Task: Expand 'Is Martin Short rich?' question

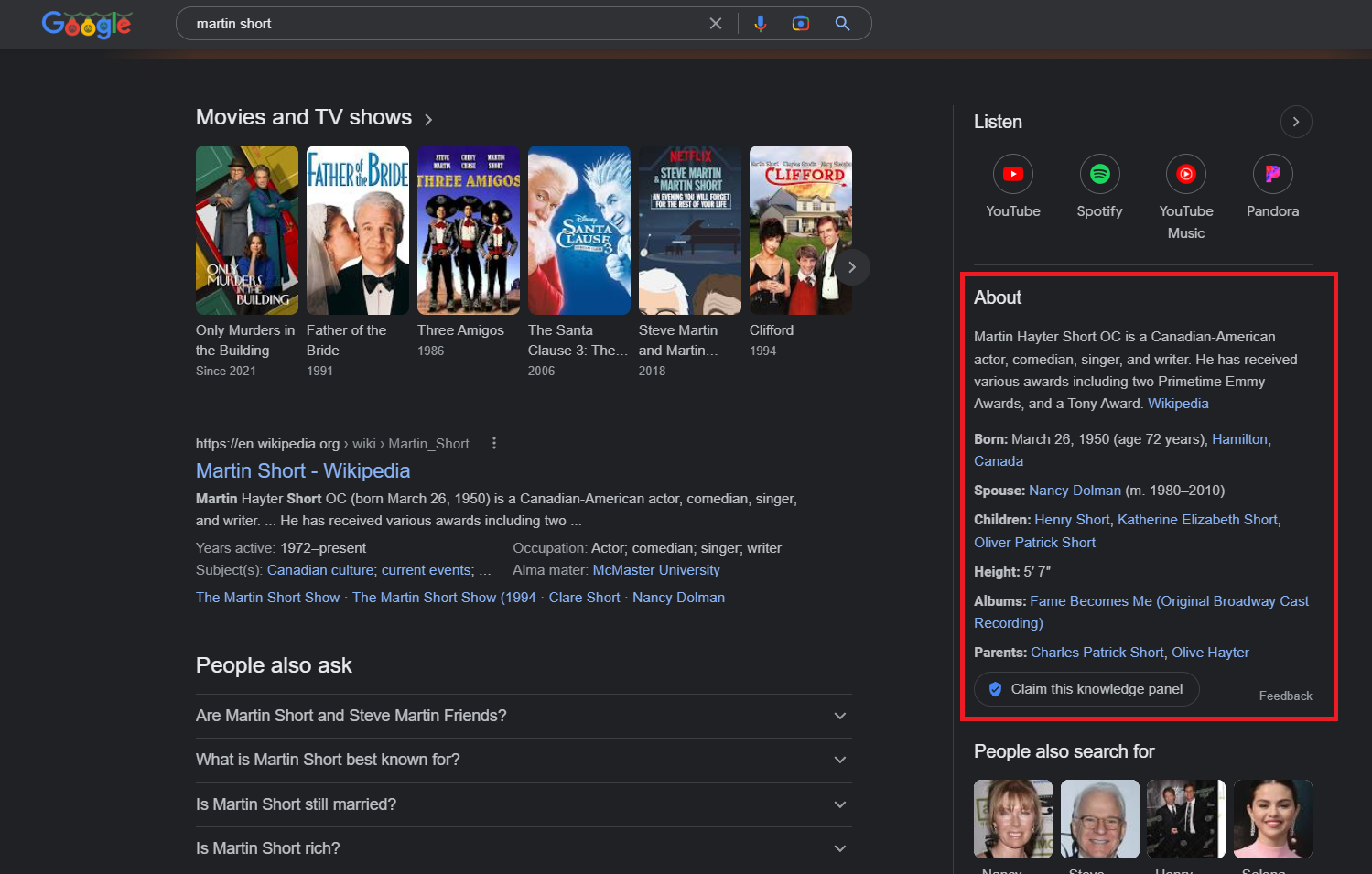Action: [524, 848]
